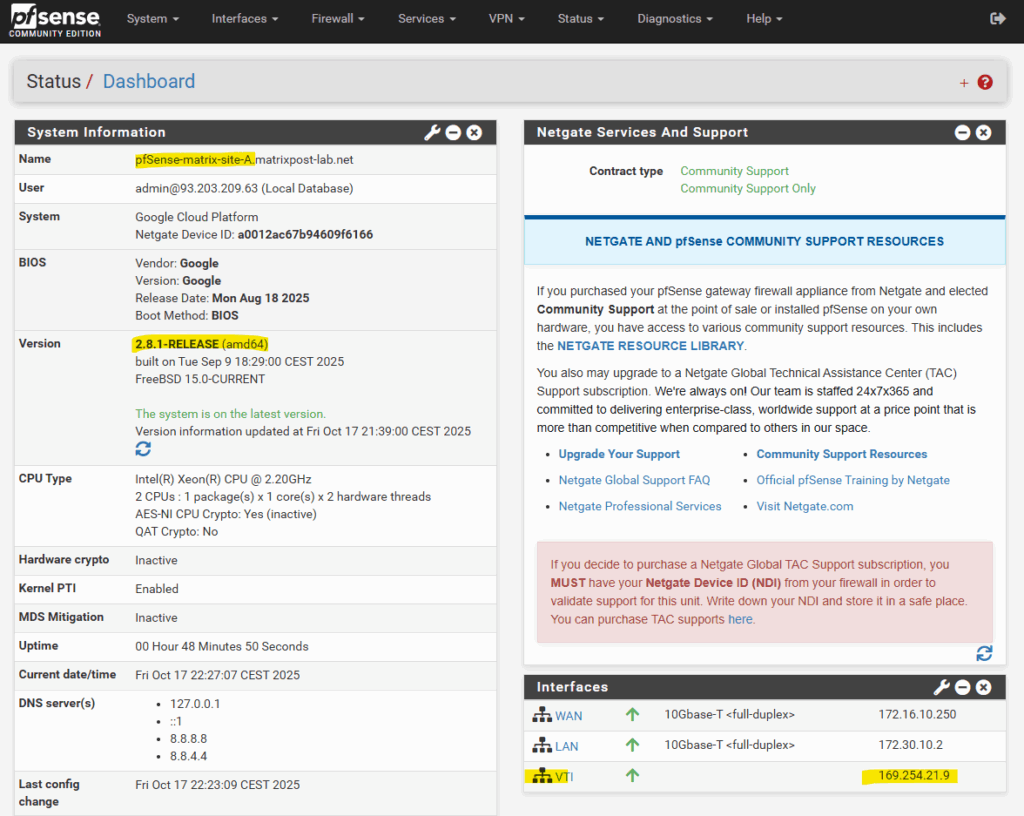Collapse the System Information widget

(x=453, y=133)
